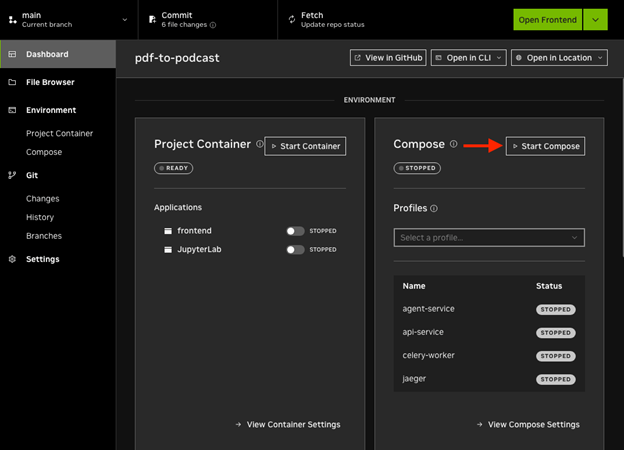Click the external link icon in View in GitHub
The width and height of the screenshot is (624, 450).
357,58
